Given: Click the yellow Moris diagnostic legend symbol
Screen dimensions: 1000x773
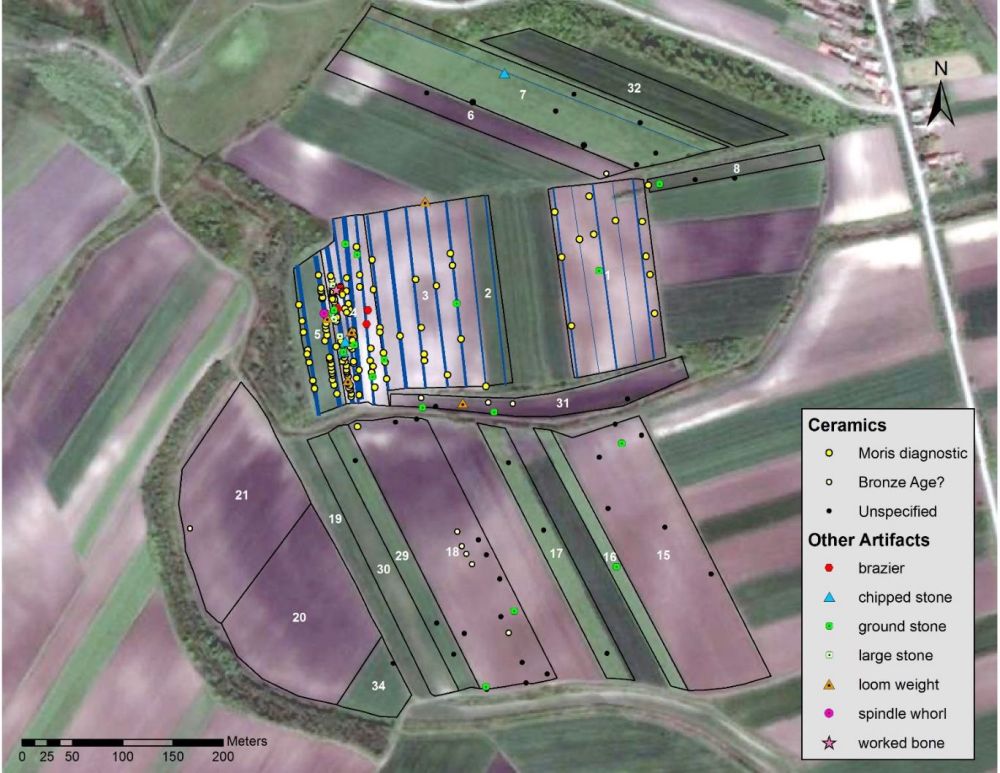Looking at the screenshot, I should [829, 453].
